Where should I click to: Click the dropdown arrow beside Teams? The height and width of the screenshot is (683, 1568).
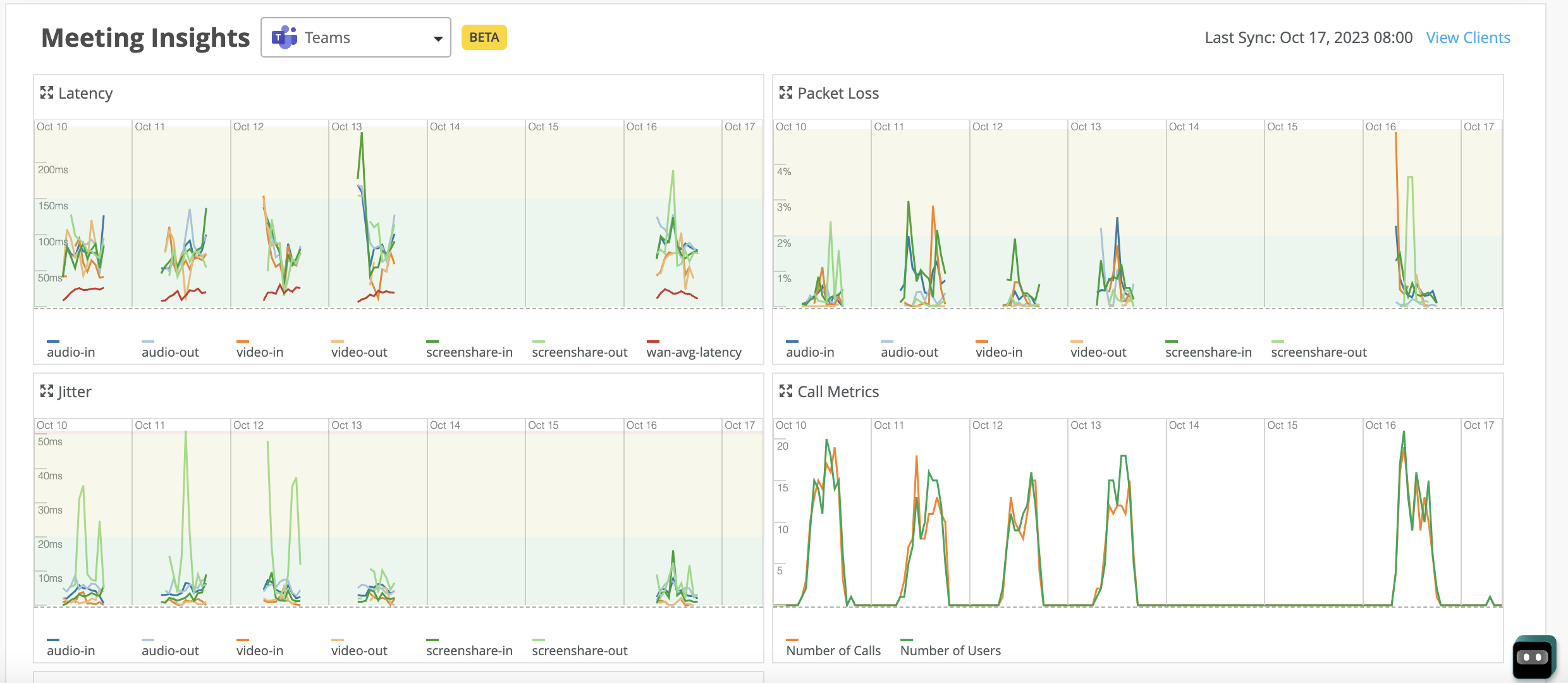438,39
